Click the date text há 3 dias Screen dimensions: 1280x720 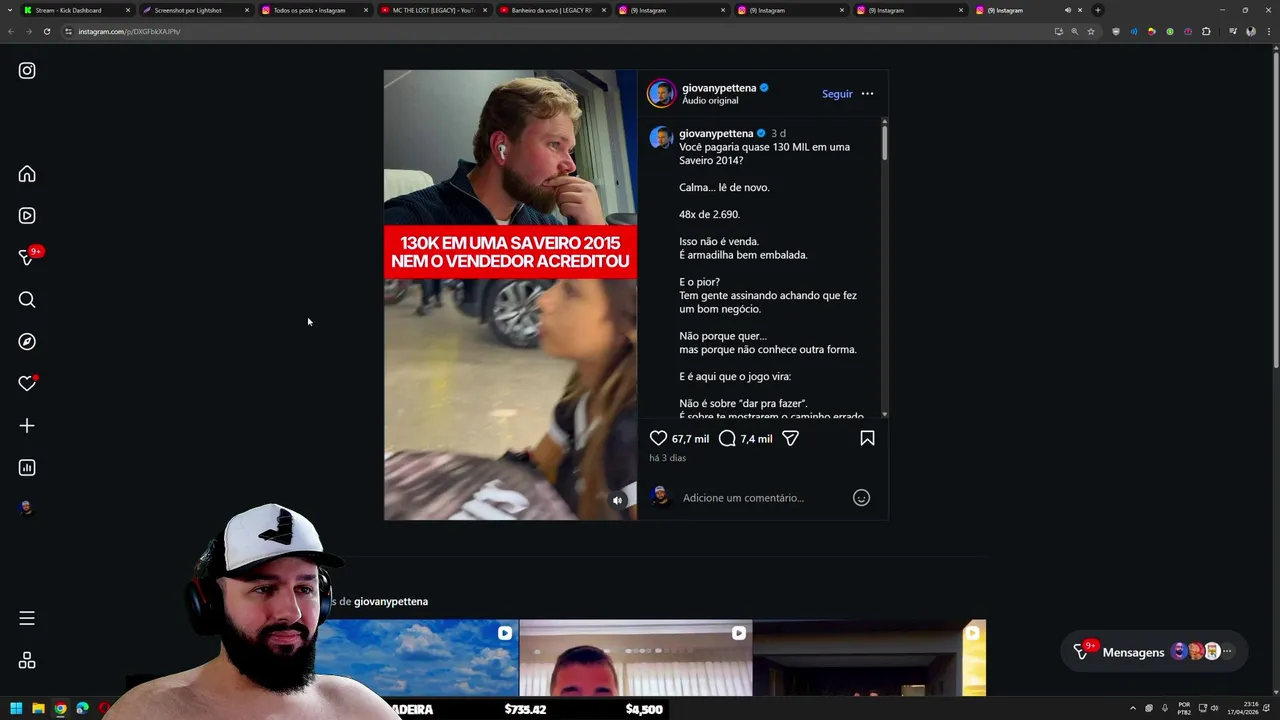click(667, 458)
